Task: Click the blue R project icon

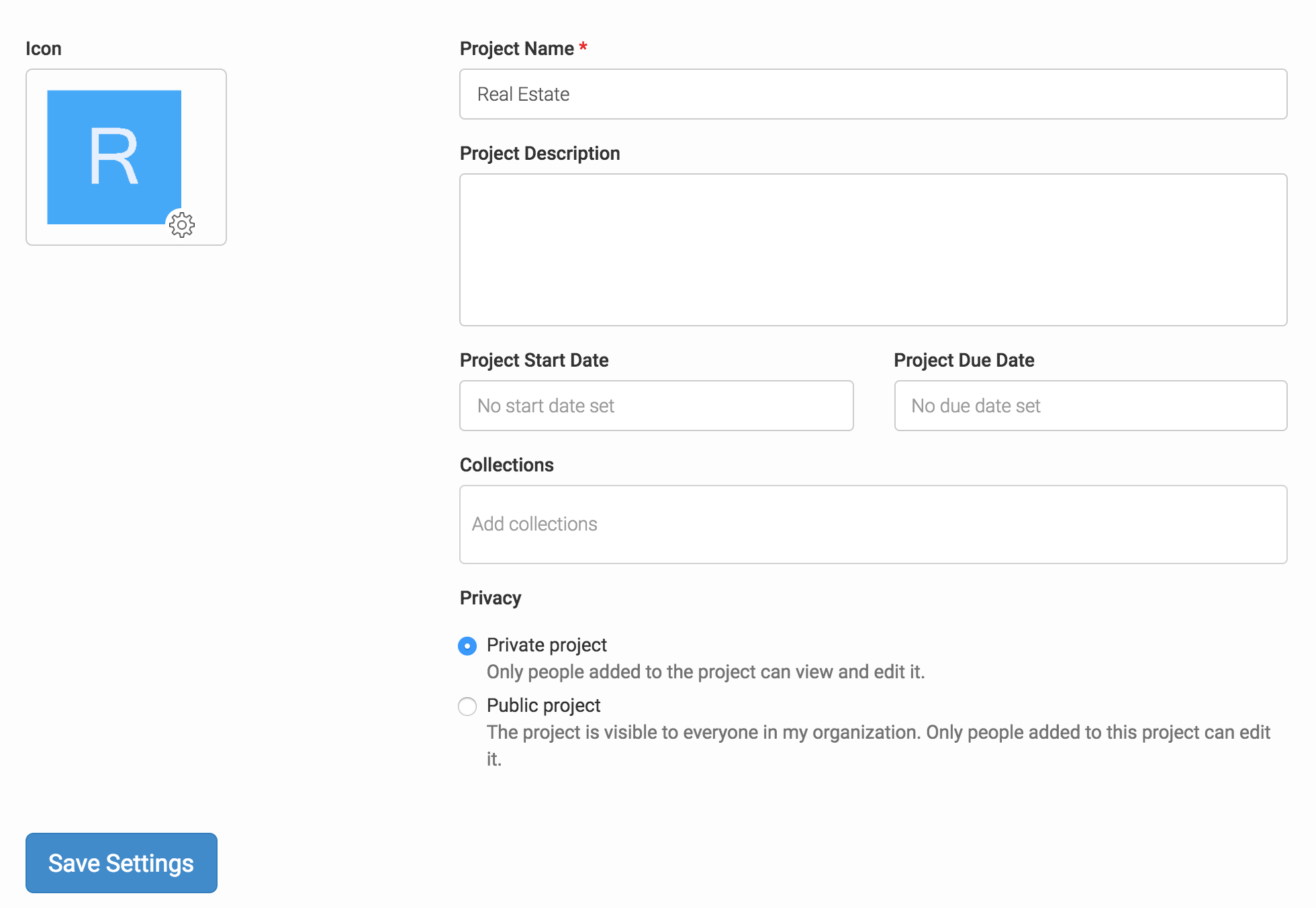Action: [113, 156]
